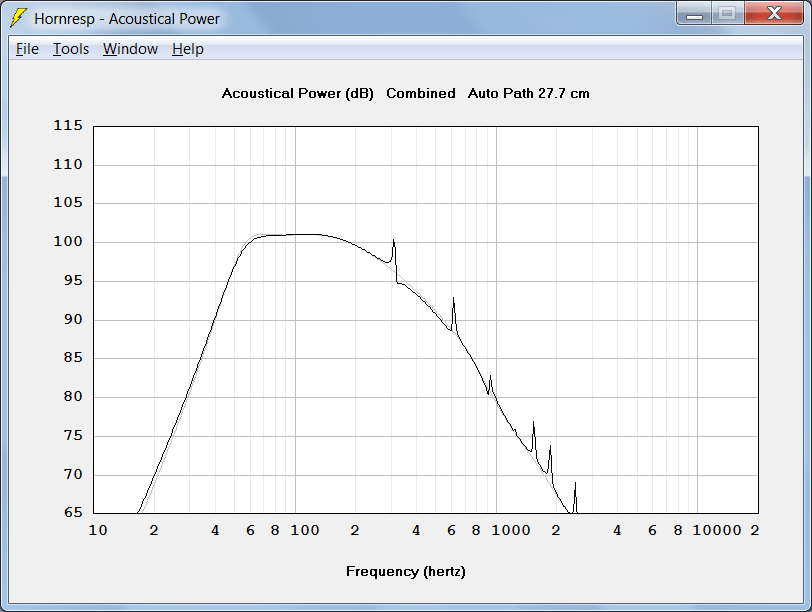Screen dimensions: 812x612
Task: Click the 100 dB axis value
Action: (x=68, y=241)
